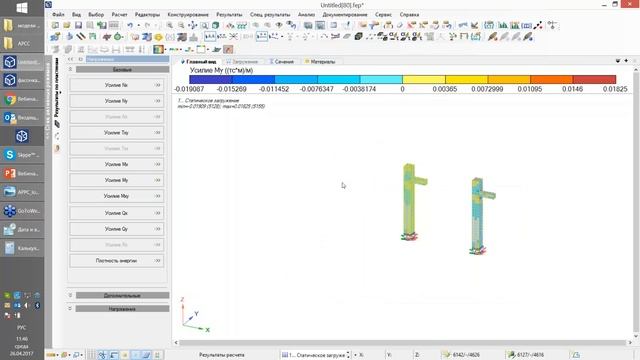Click the legend value -0.019087

click(189, 89)
